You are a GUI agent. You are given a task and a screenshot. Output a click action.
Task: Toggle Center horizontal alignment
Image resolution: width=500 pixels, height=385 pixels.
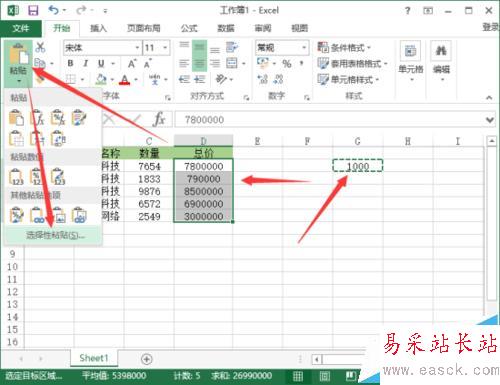pos(199,63)
